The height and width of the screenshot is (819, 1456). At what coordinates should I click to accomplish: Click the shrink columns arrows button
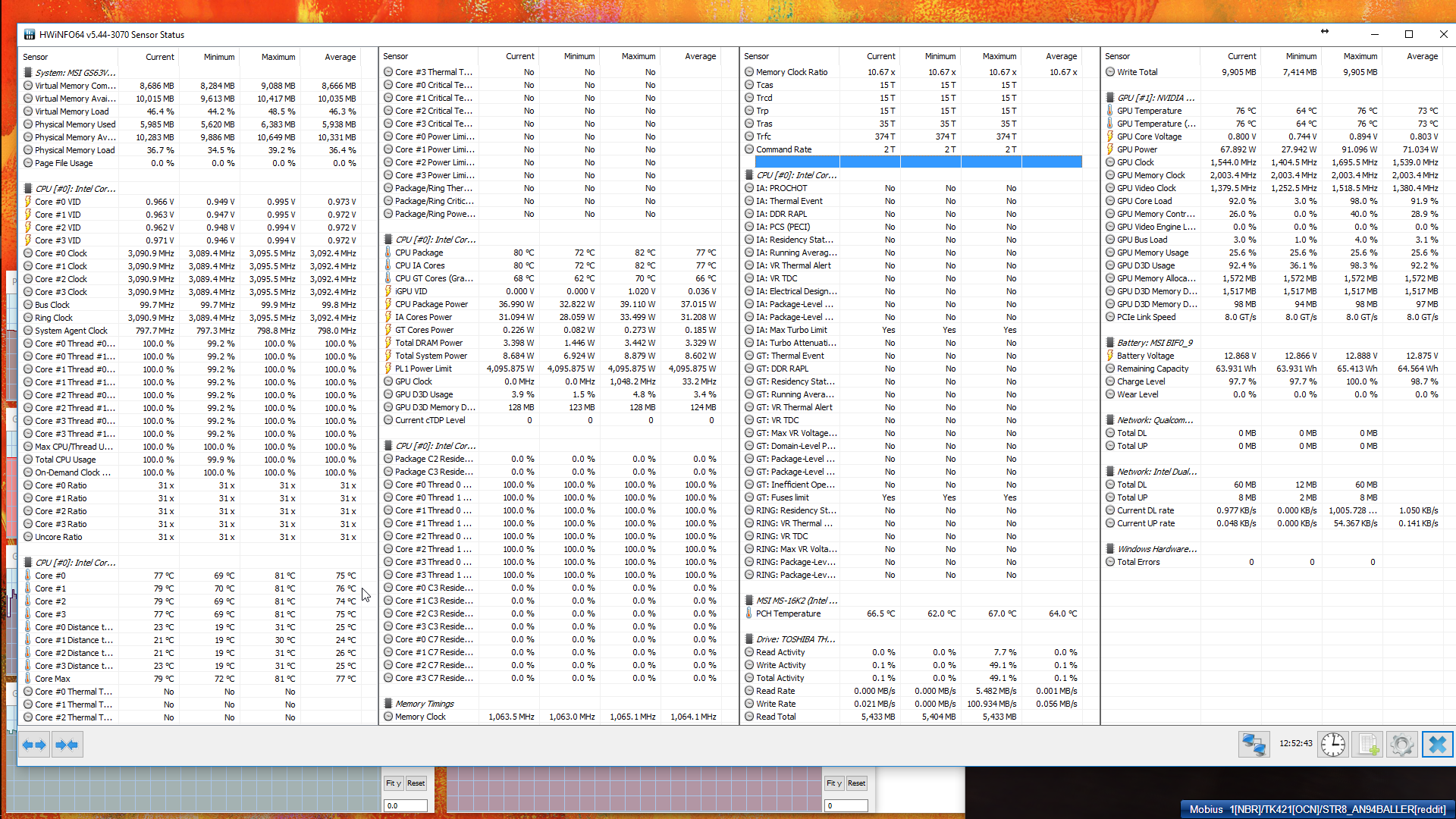pos(67,745)
